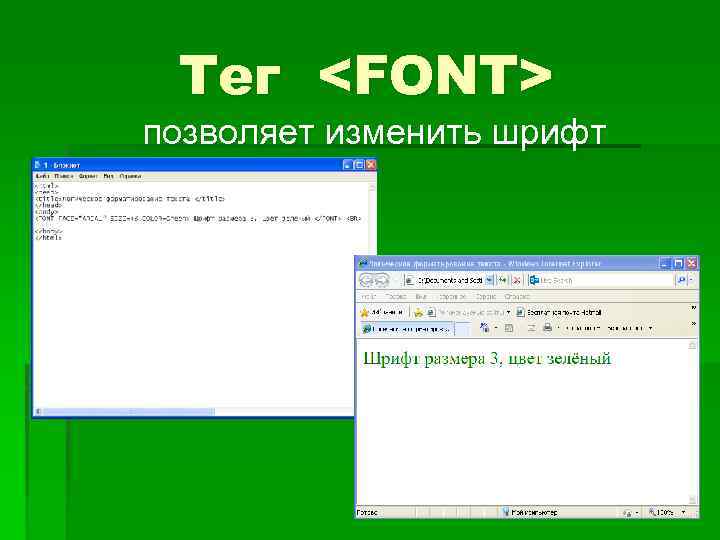Add current page to favorites bar icon
Viewport: 720px width, 540px height.
click(x=418, y=313)
